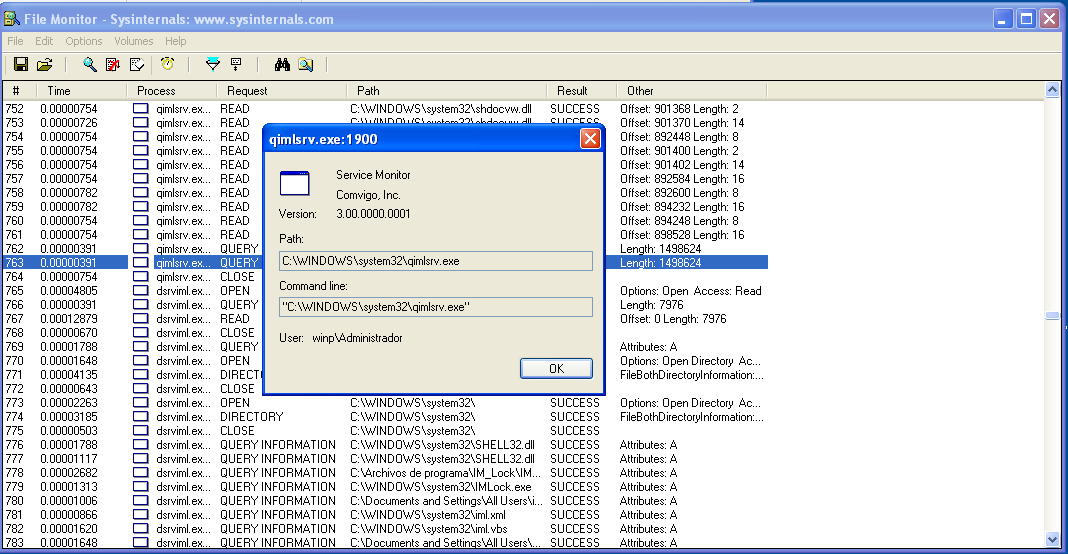Open the File menu
1068x554 pixels.
[15, 41]
